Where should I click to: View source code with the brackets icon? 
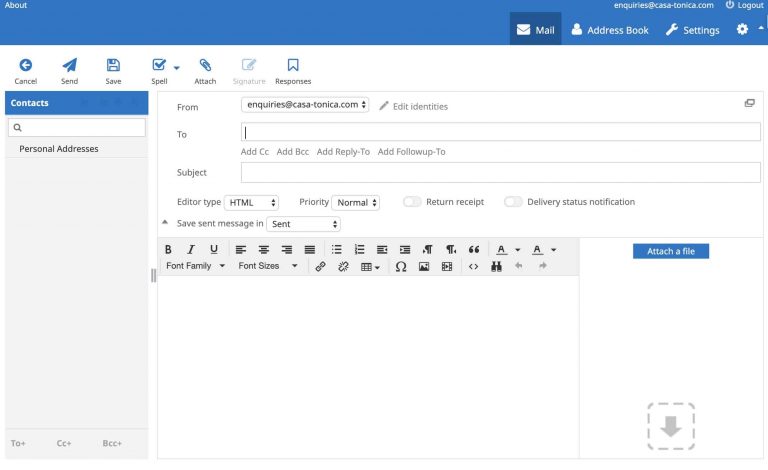(473, 266)
